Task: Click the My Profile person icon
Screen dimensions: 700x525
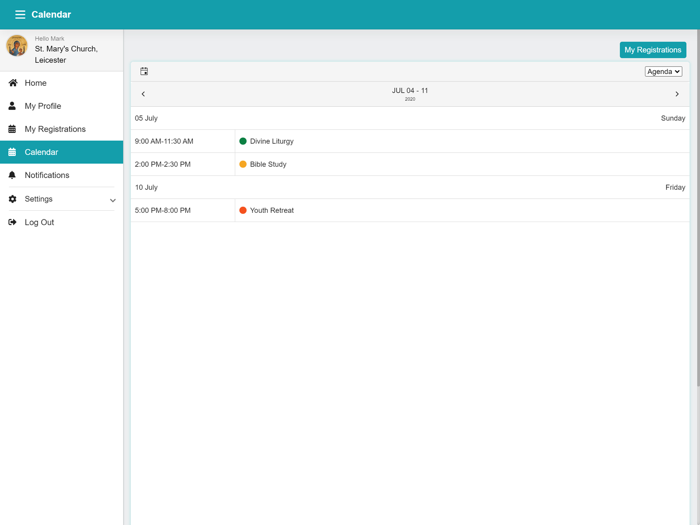Action: (12, 106)
